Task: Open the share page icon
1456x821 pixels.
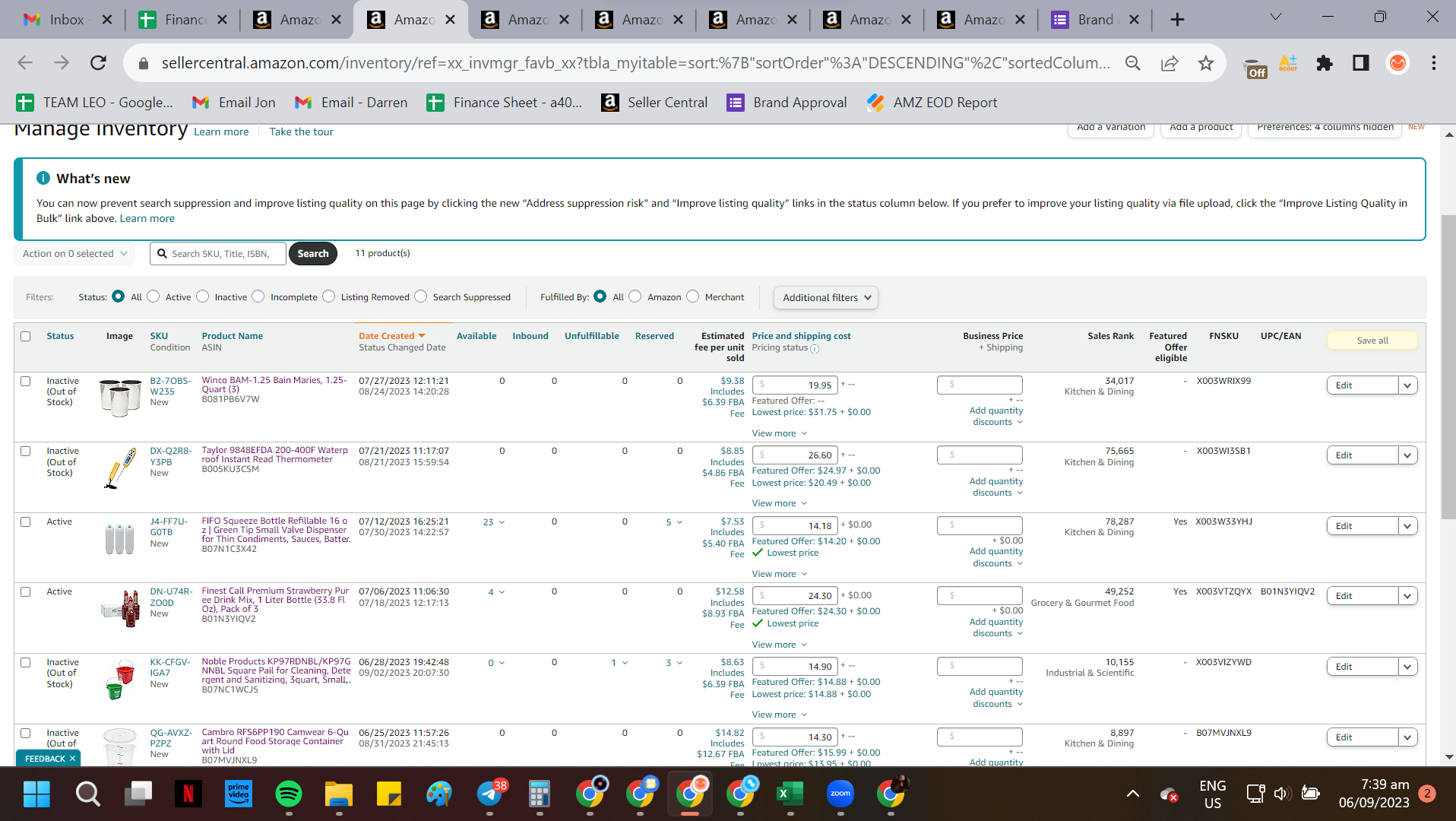Action: pos(1170,63)
